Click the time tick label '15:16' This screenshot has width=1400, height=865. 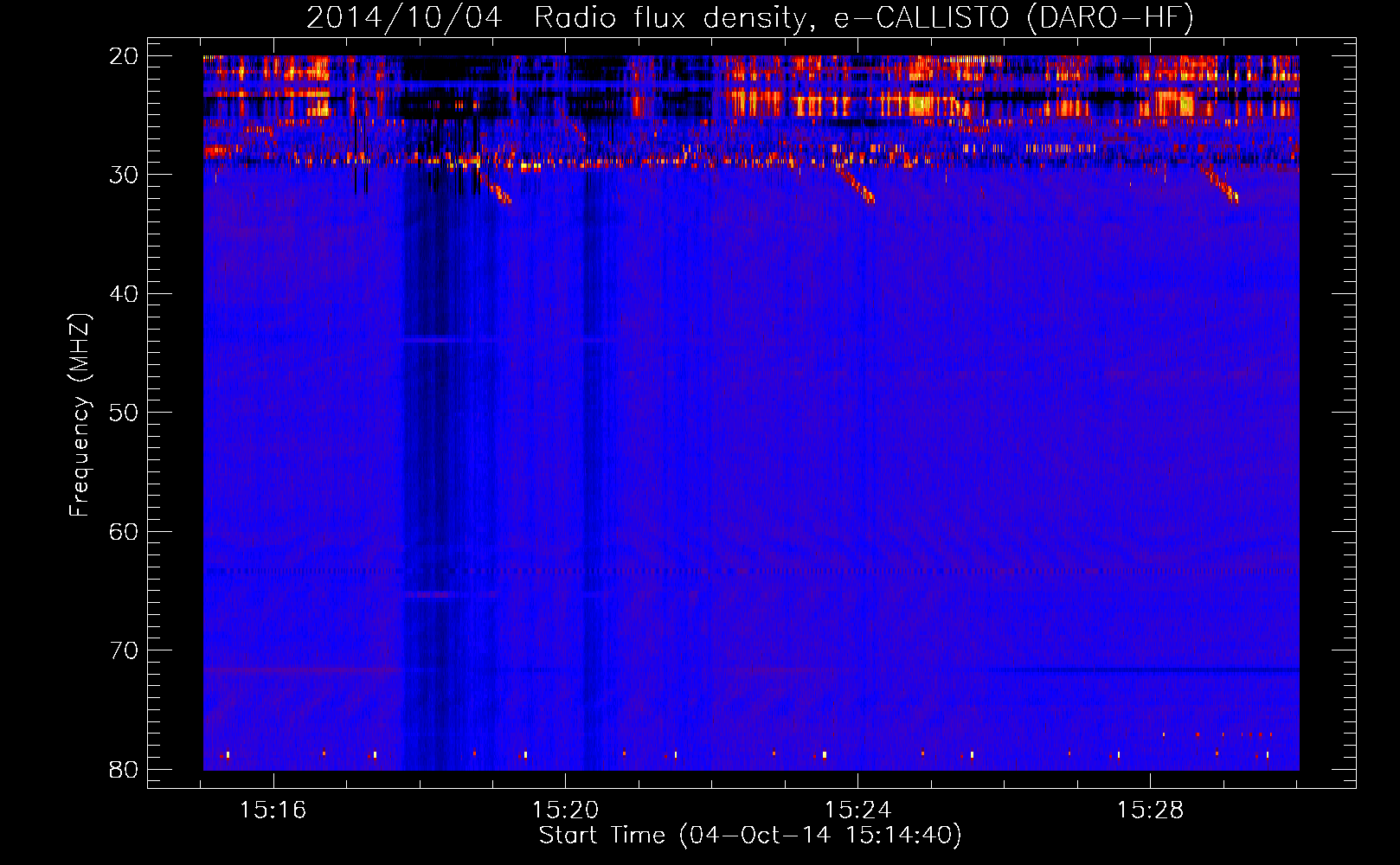click(273, 811)
